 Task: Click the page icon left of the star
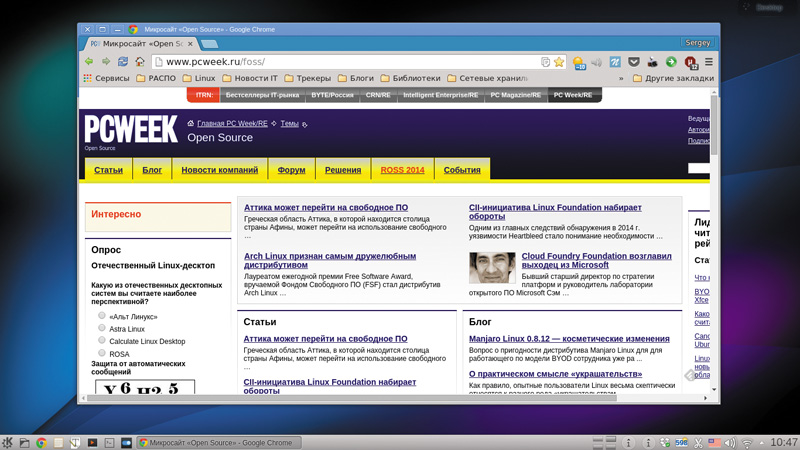point(545,62)
